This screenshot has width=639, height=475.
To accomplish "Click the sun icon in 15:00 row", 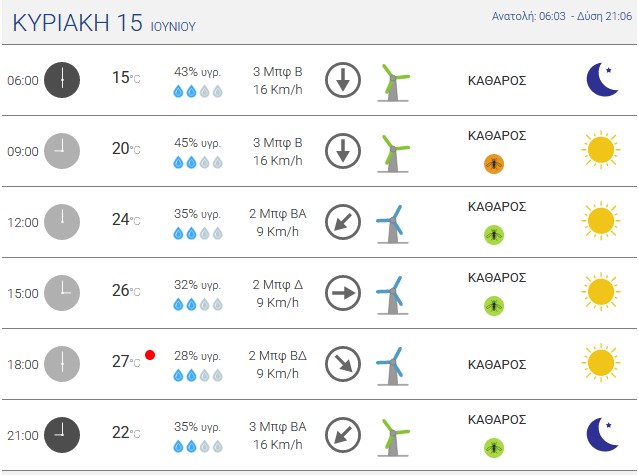I will 601,291.
